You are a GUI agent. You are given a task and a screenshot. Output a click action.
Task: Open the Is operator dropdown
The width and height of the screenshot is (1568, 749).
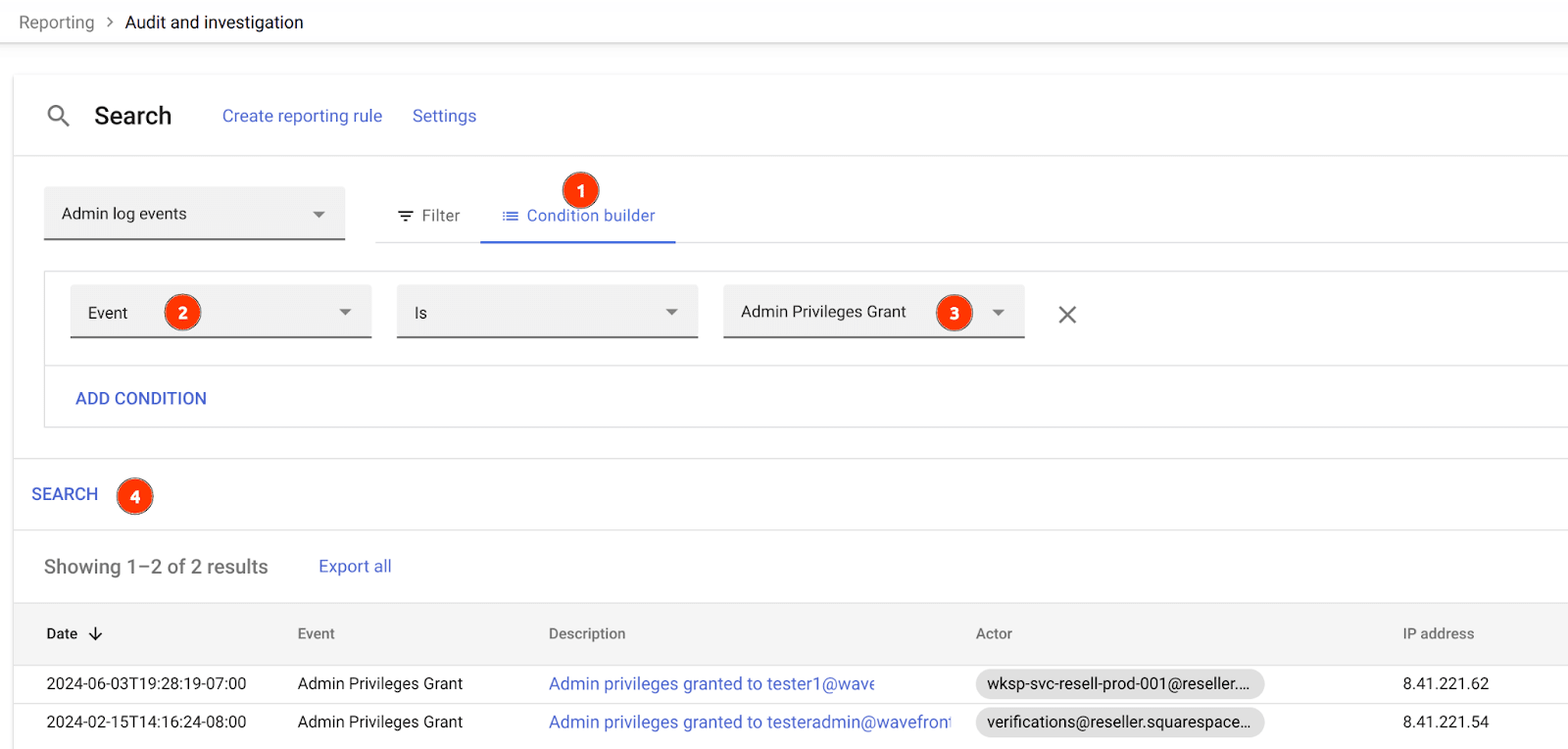point(547,313)
